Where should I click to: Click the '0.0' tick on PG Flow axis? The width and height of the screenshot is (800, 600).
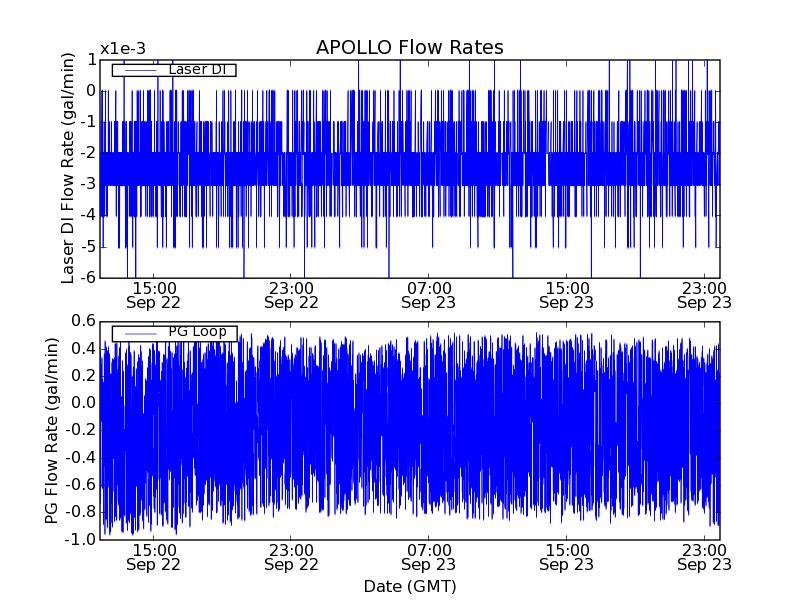[84, 403]
